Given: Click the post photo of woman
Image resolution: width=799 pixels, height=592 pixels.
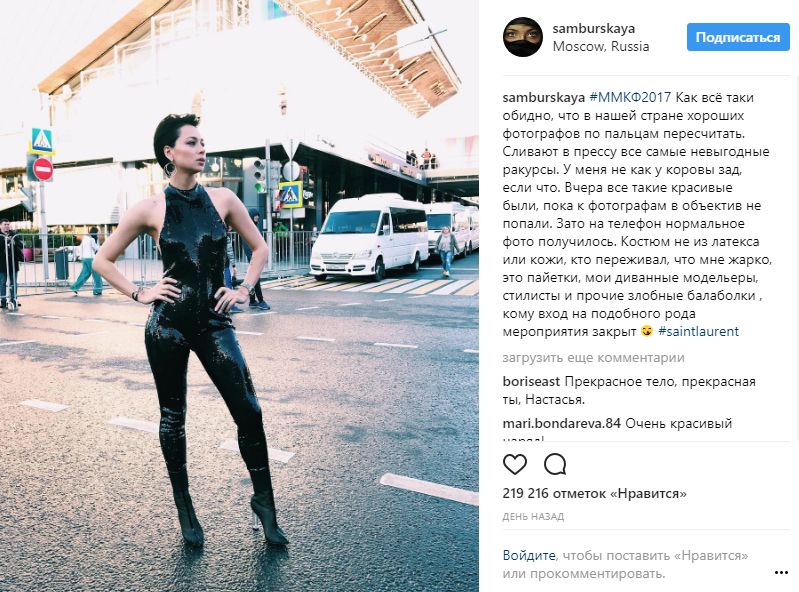Looking at the screenshot, I should click(x=239, y=296).
